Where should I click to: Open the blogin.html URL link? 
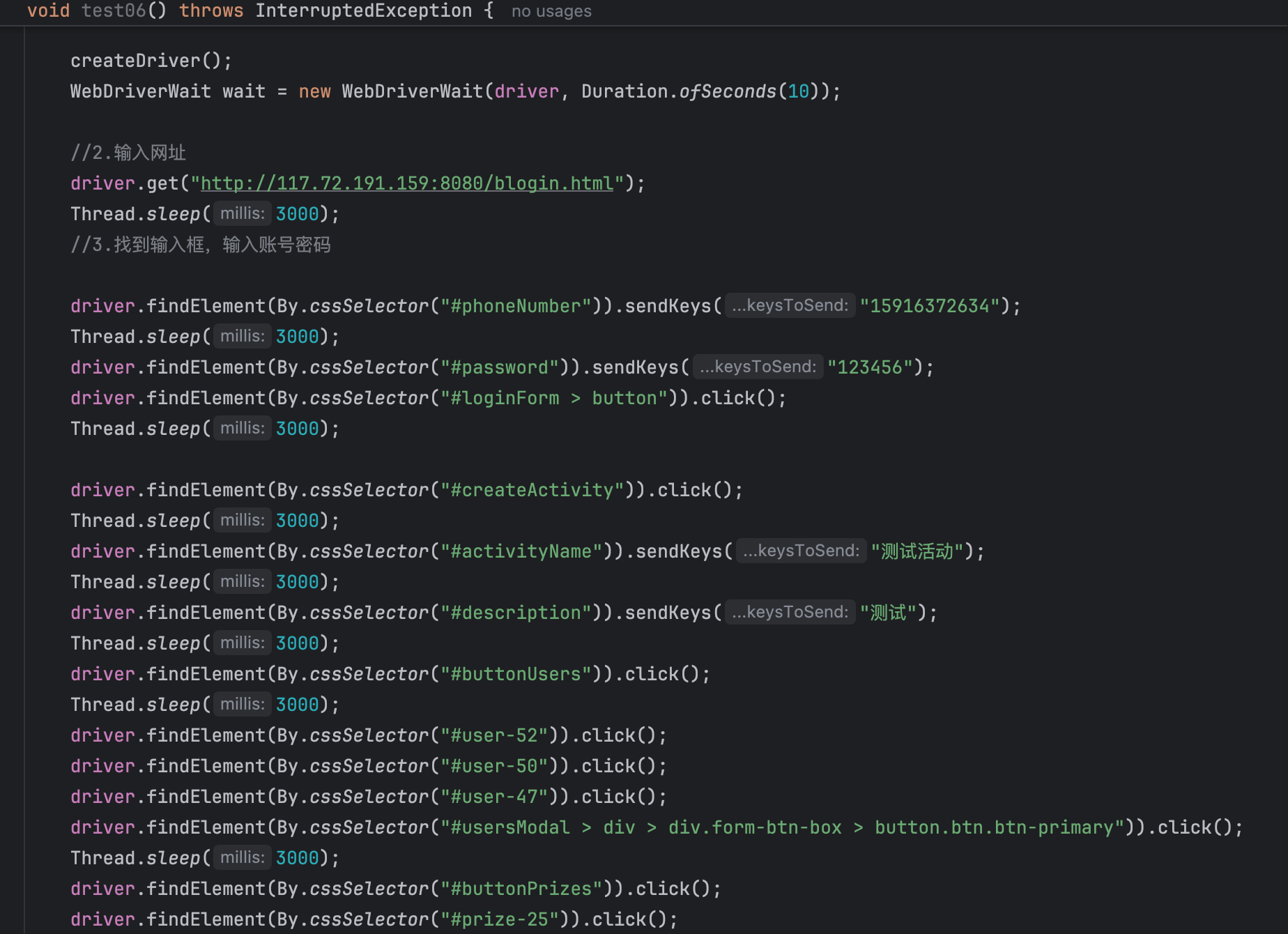click(x=407, y=183)
